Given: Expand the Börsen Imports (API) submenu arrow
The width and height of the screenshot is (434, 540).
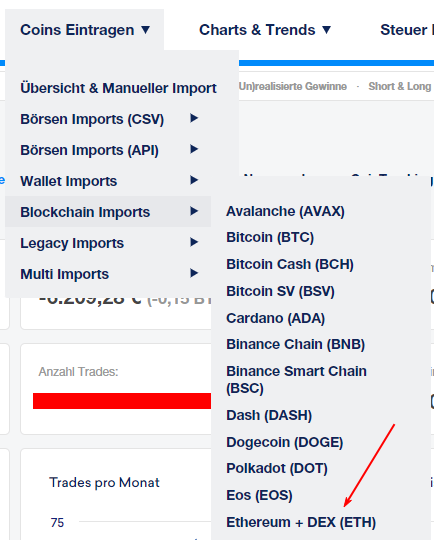Looking at the screenshot, I should pos(194,149).
